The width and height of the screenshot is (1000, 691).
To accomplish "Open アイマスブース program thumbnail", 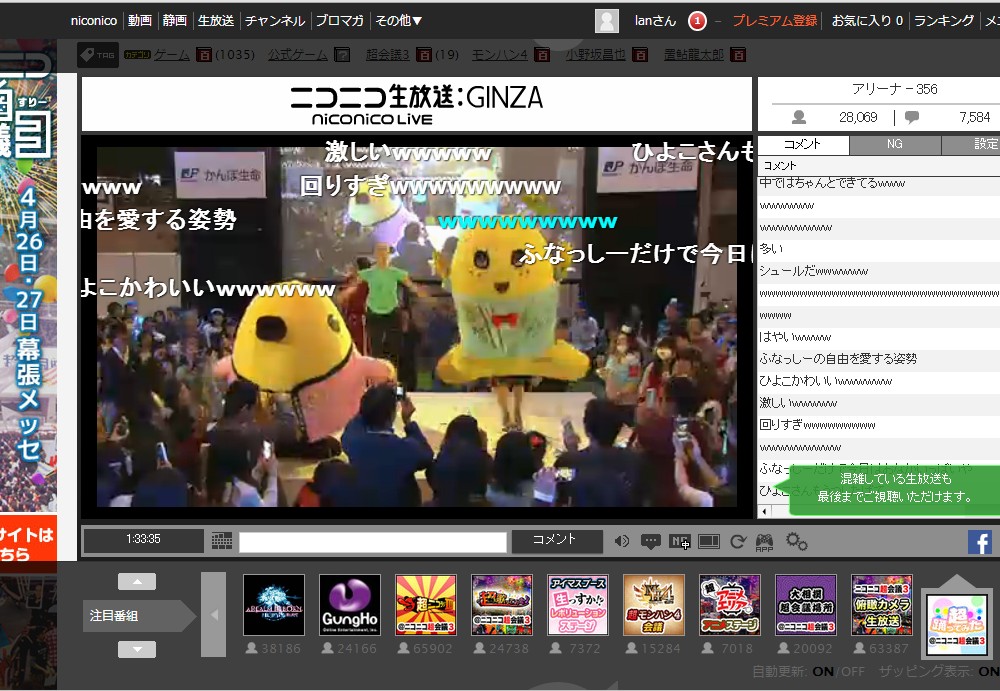I will 578,605.
